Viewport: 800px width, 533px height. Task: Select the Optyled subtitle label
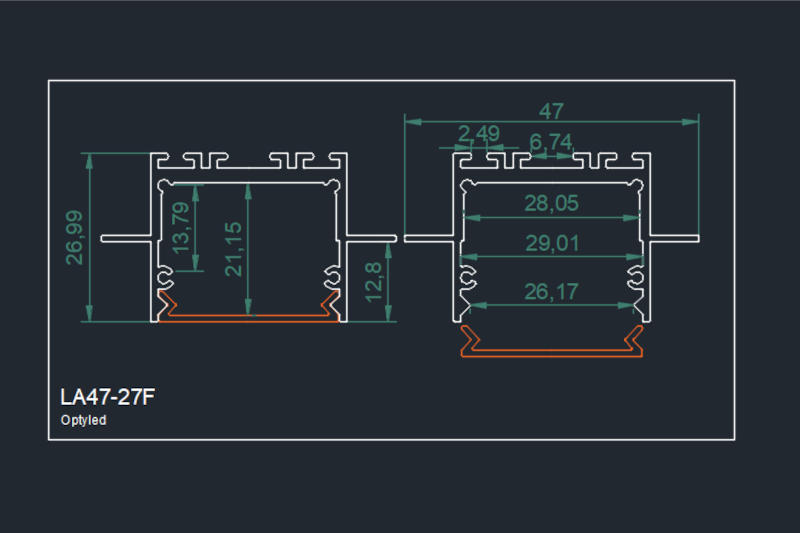pyautogui.click(x=84, y=421)
